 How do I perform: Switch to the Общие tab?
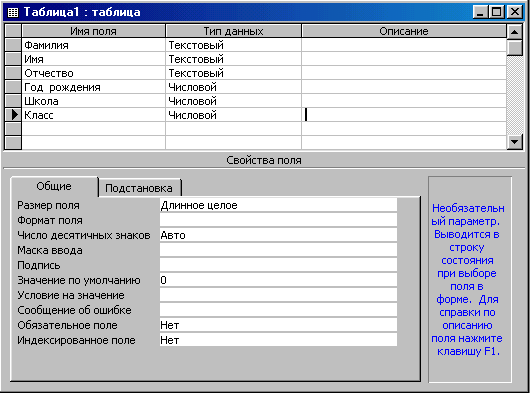click(54, 186)
